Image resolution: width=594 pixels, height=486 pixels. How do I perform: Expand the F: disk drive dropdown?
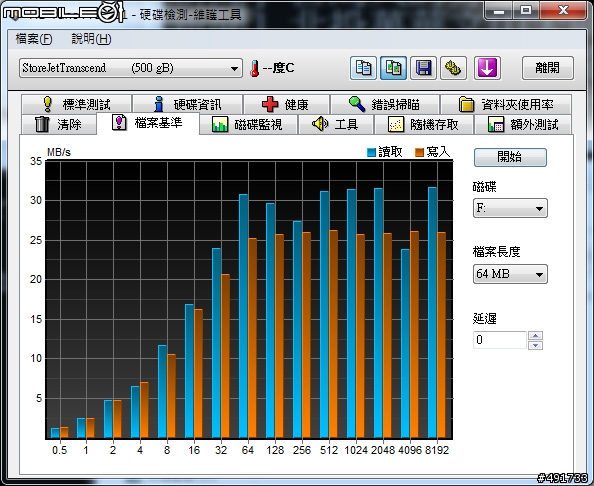tap(510, 208)
